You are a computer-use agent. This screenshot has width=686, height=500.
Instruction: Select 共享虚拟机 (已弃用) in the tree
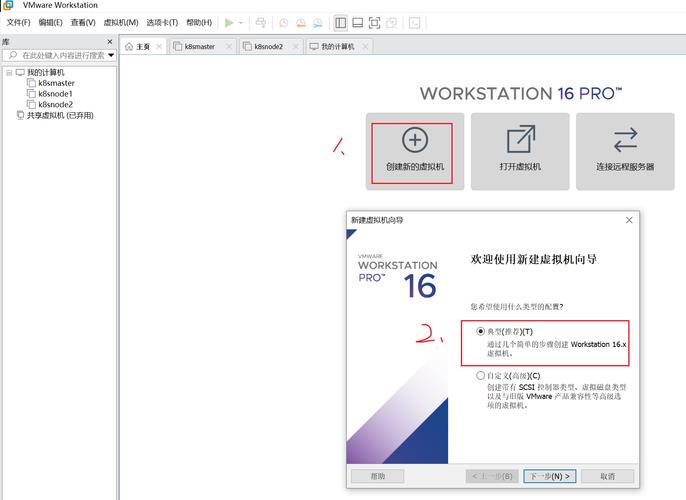[60, 115]
